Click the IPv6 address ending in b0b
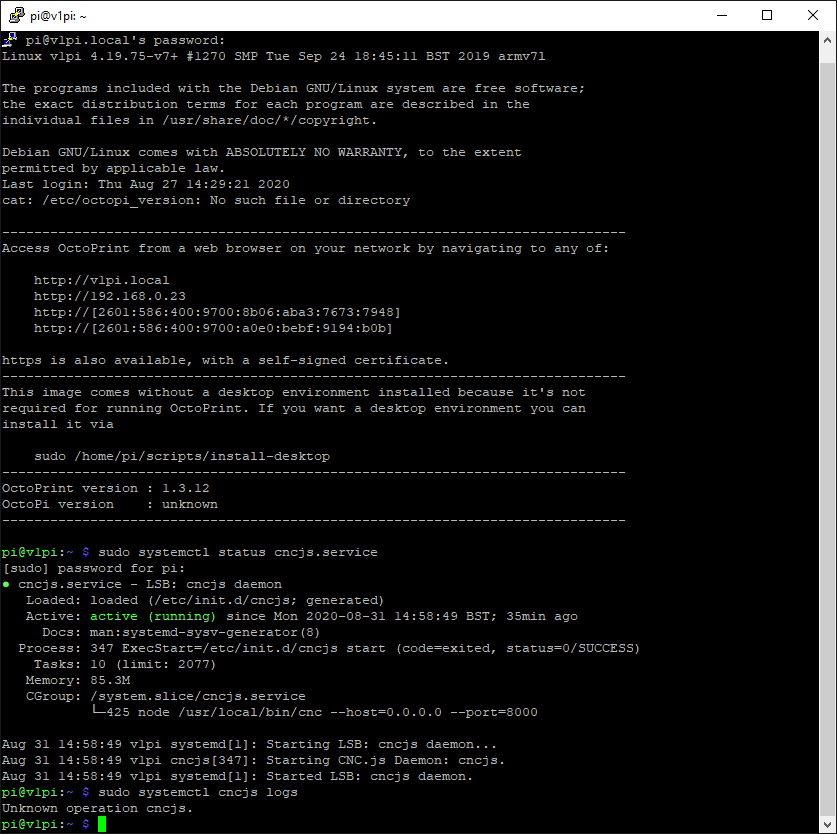 click(213, 328)
